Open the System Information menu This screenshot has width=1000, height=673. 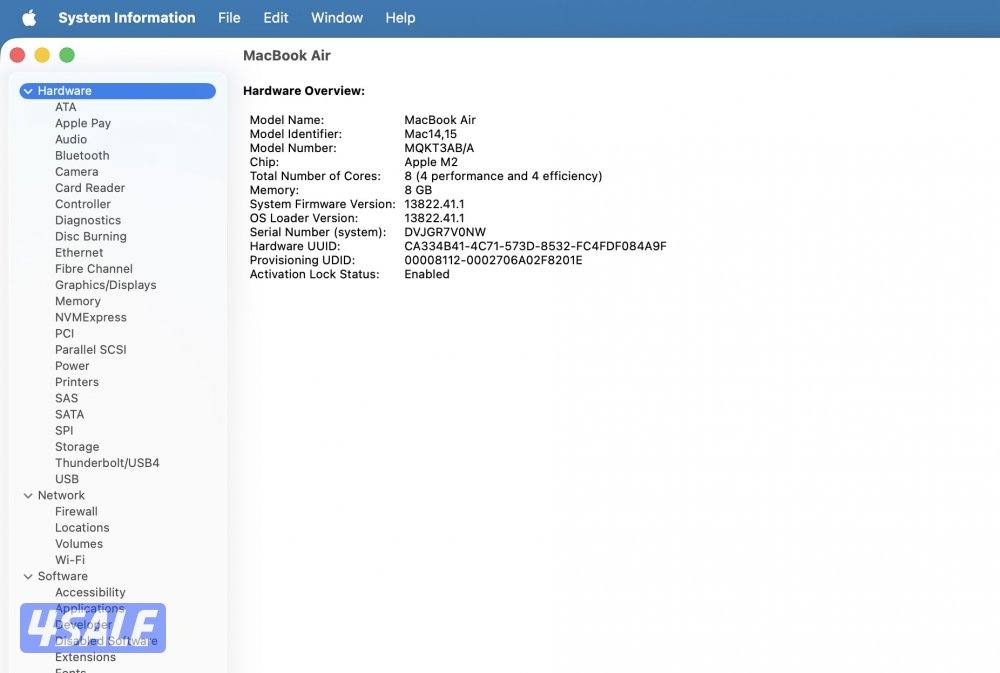click(x=126, y=17)
